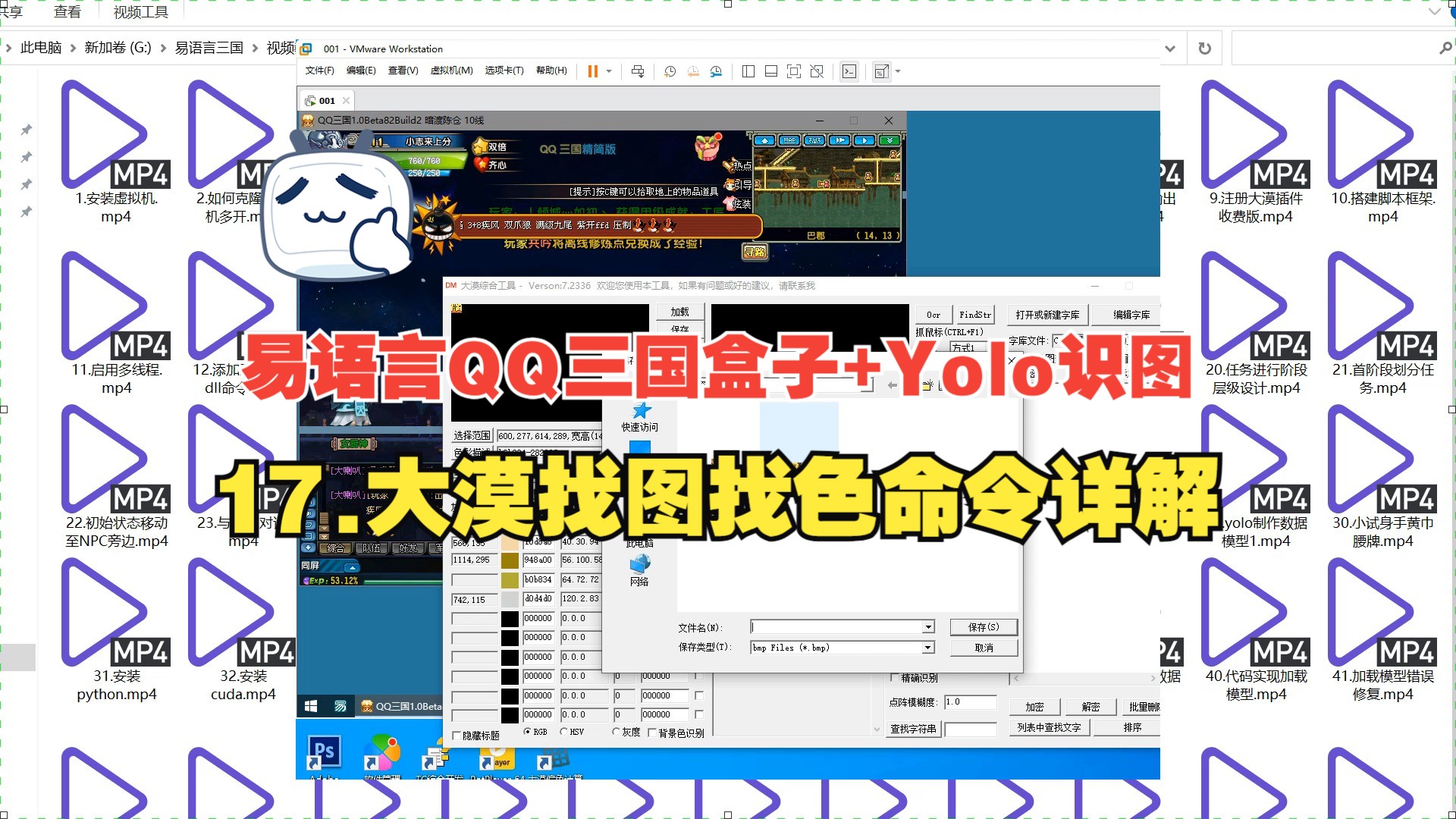Image resolution: width=1456 pixels, height=819 pixels.
Task: Select the 灰度 radio button
Action: tap(616, 732)
